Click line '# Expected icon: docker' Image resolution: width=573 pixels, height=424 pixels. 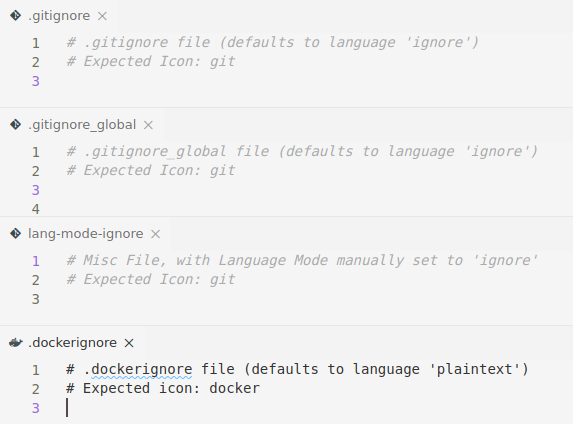pos(163,388)
